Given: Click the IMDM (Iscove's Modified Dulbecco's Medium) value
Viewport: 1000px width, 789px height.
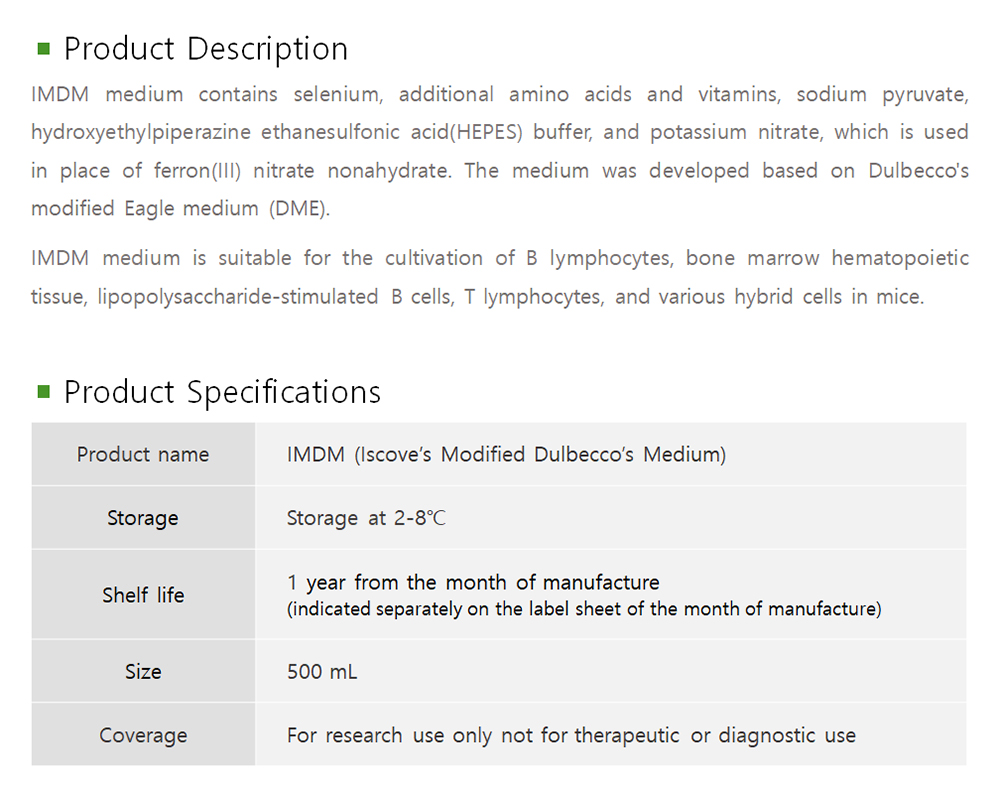Looking at the screenshot, I should (506, 455).
